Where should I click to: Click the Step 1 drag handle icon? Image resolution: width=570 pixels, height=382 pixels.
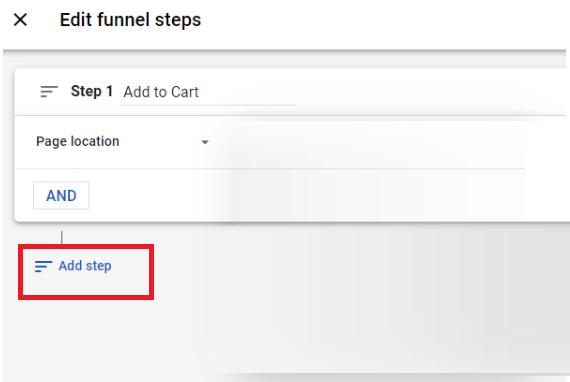[x=49, y=91]
